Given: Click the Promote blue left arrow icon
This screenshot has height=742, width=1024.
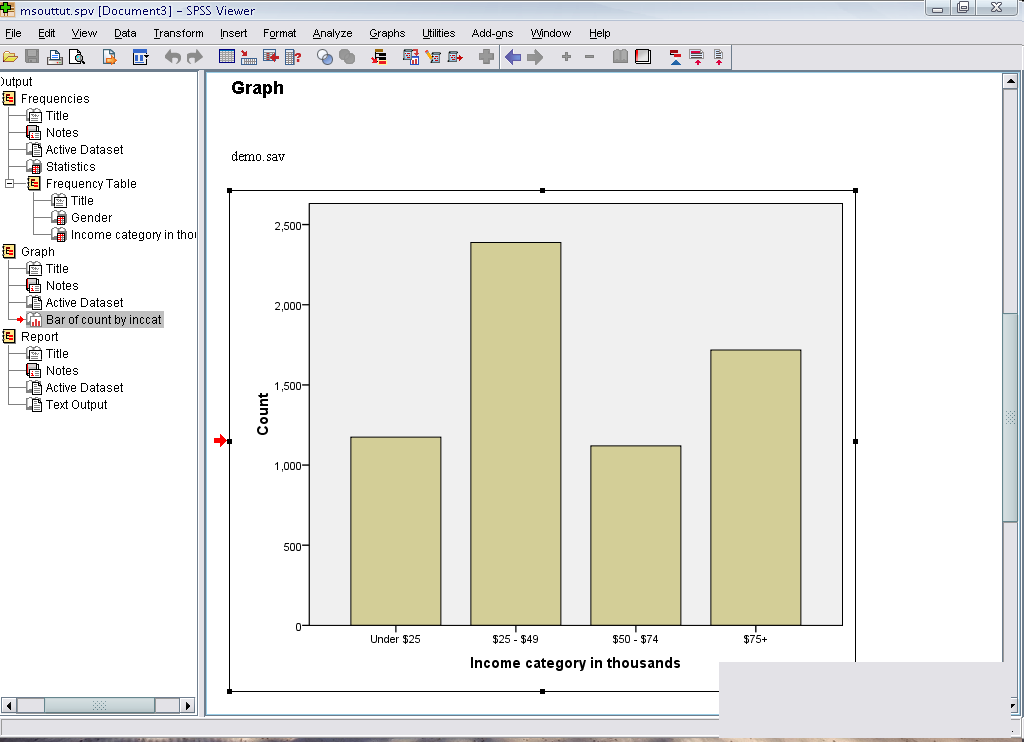Looking at the screenshot, I should (513, 57).
